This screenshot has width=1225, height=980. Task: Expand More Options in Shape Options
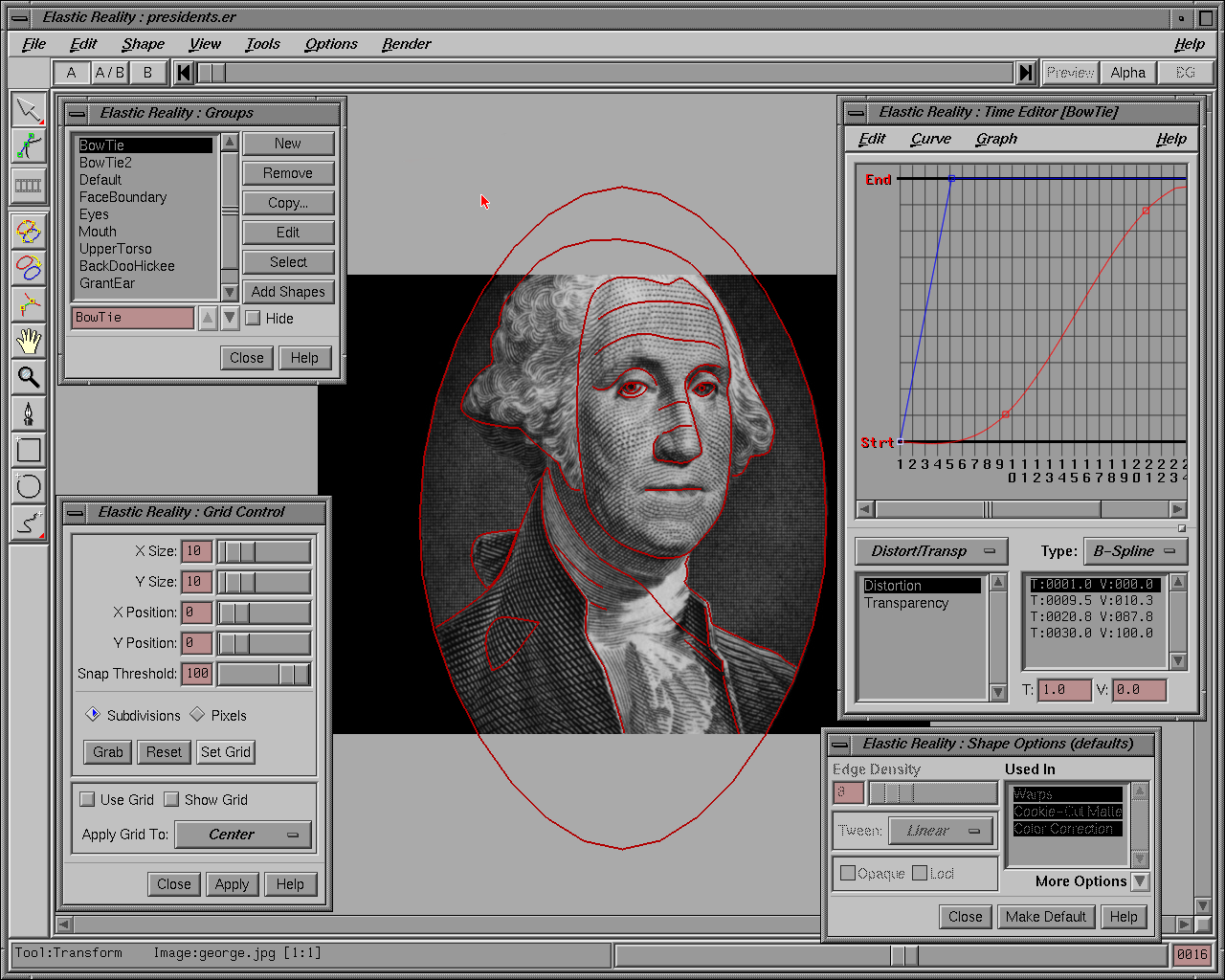pyautogui.click(x=1140, y=881)
